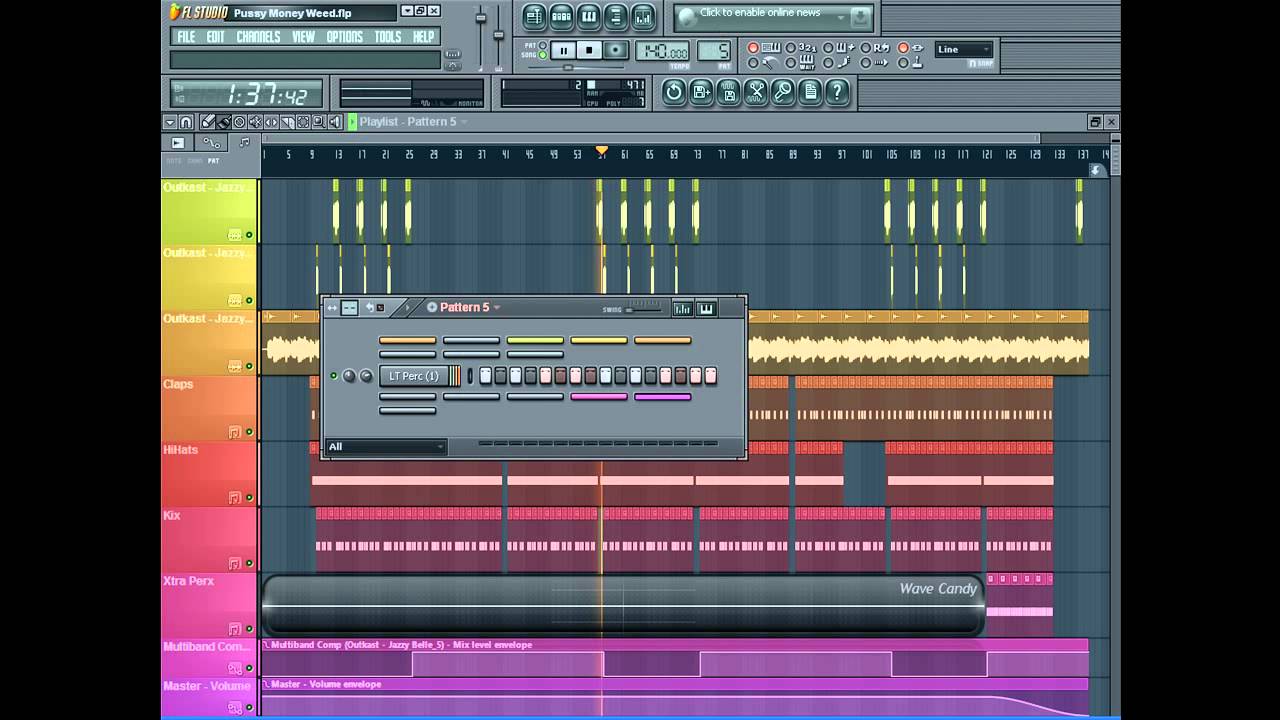This screenshot has height=720, width=1280.
Task: Toggle Playlist magnet snap button
Action: (x=186, y=122)
